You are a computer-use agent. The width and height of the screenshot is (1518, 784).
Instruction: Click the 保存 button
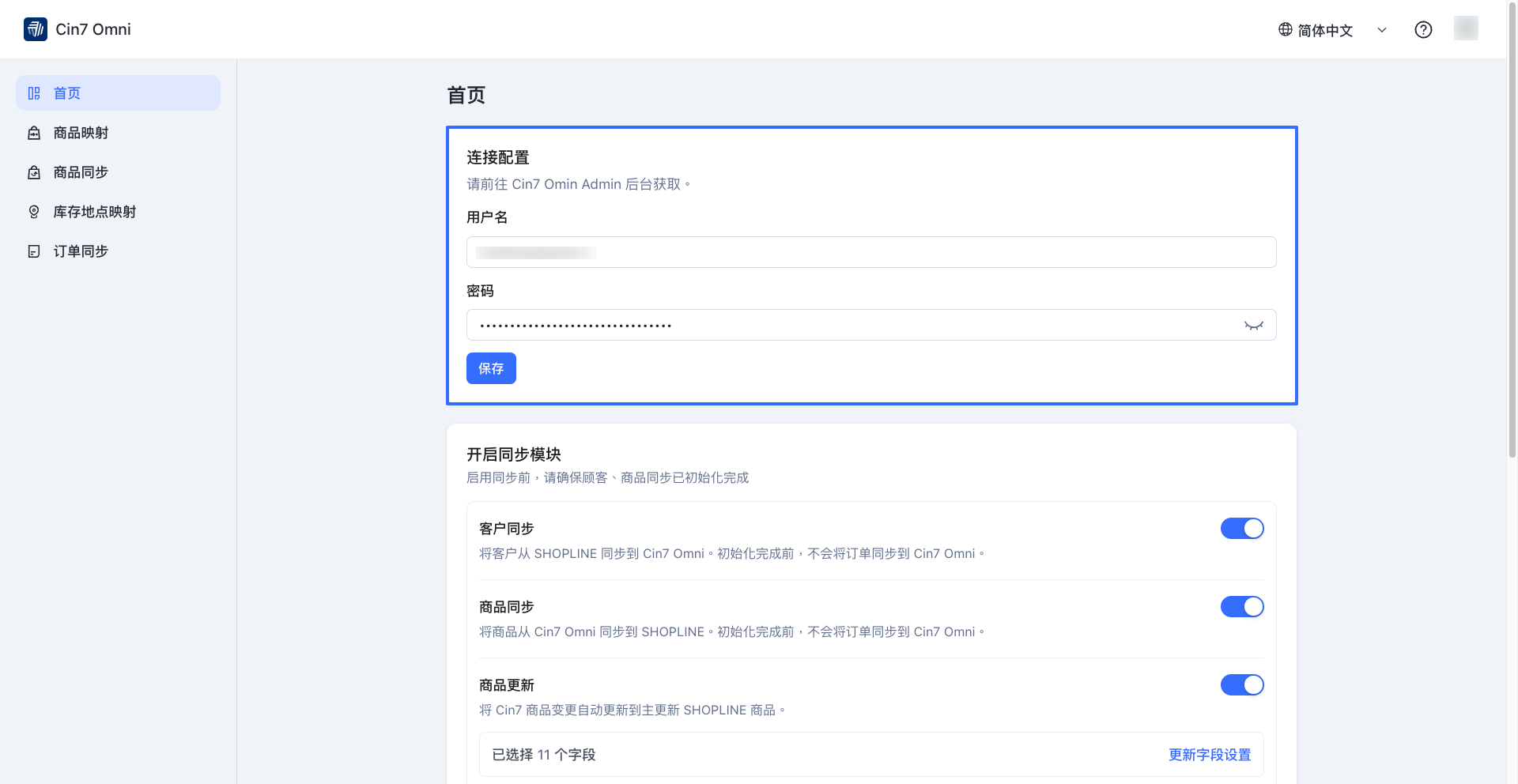(x=491, y=368)
